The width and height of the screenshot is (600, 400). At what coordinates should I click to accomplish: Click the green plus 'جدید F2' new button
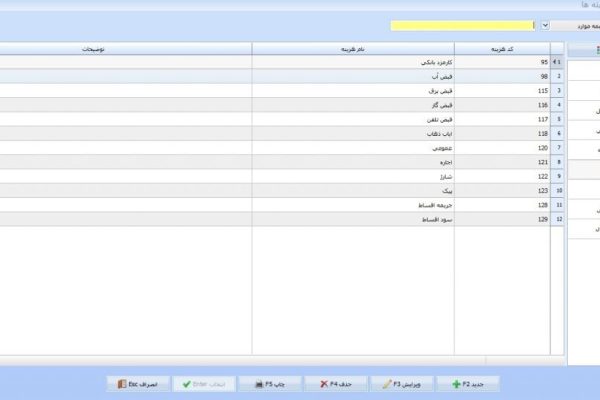(x=468, y=384)
